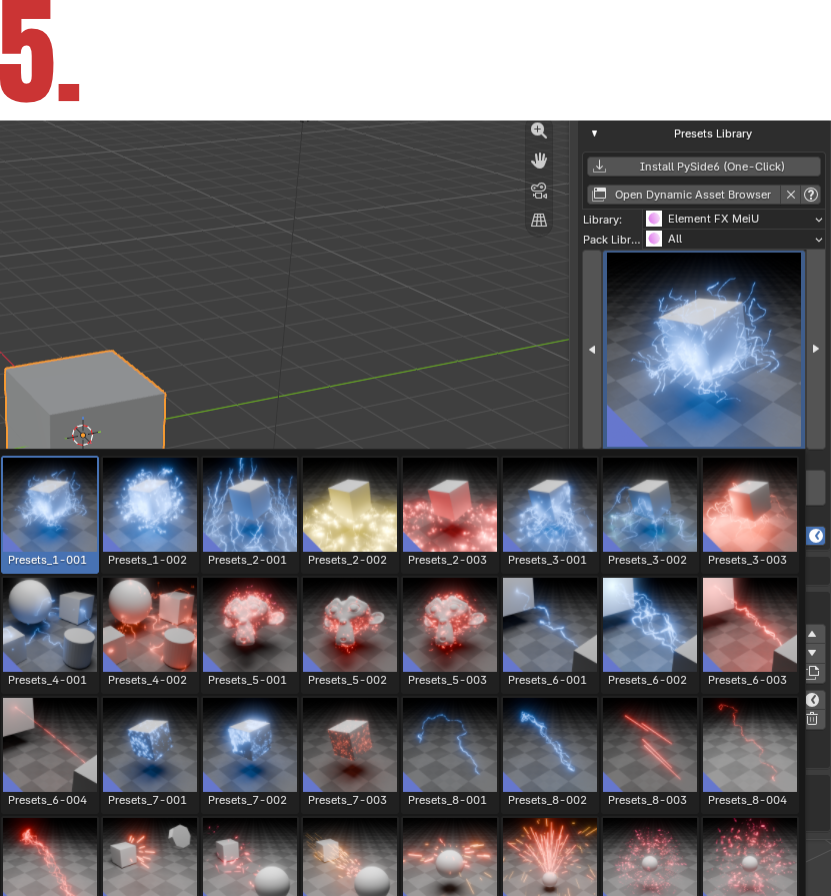The width and height of the screenshot is (831, 896).
Task: Select the Presets_5-001 monkey preset
Action: pos(250,634)
